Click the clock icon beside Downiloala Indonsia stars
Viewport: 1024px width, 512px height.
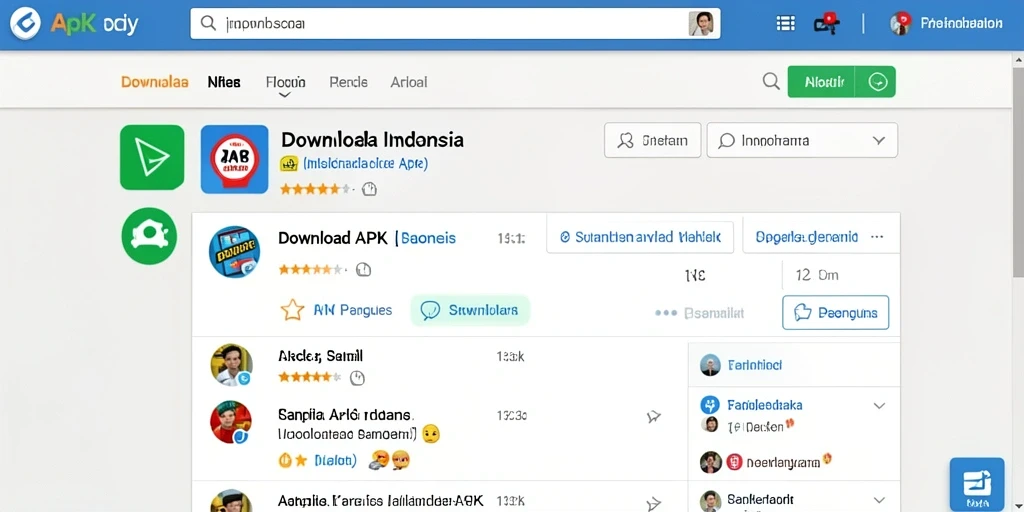point(369,189)
